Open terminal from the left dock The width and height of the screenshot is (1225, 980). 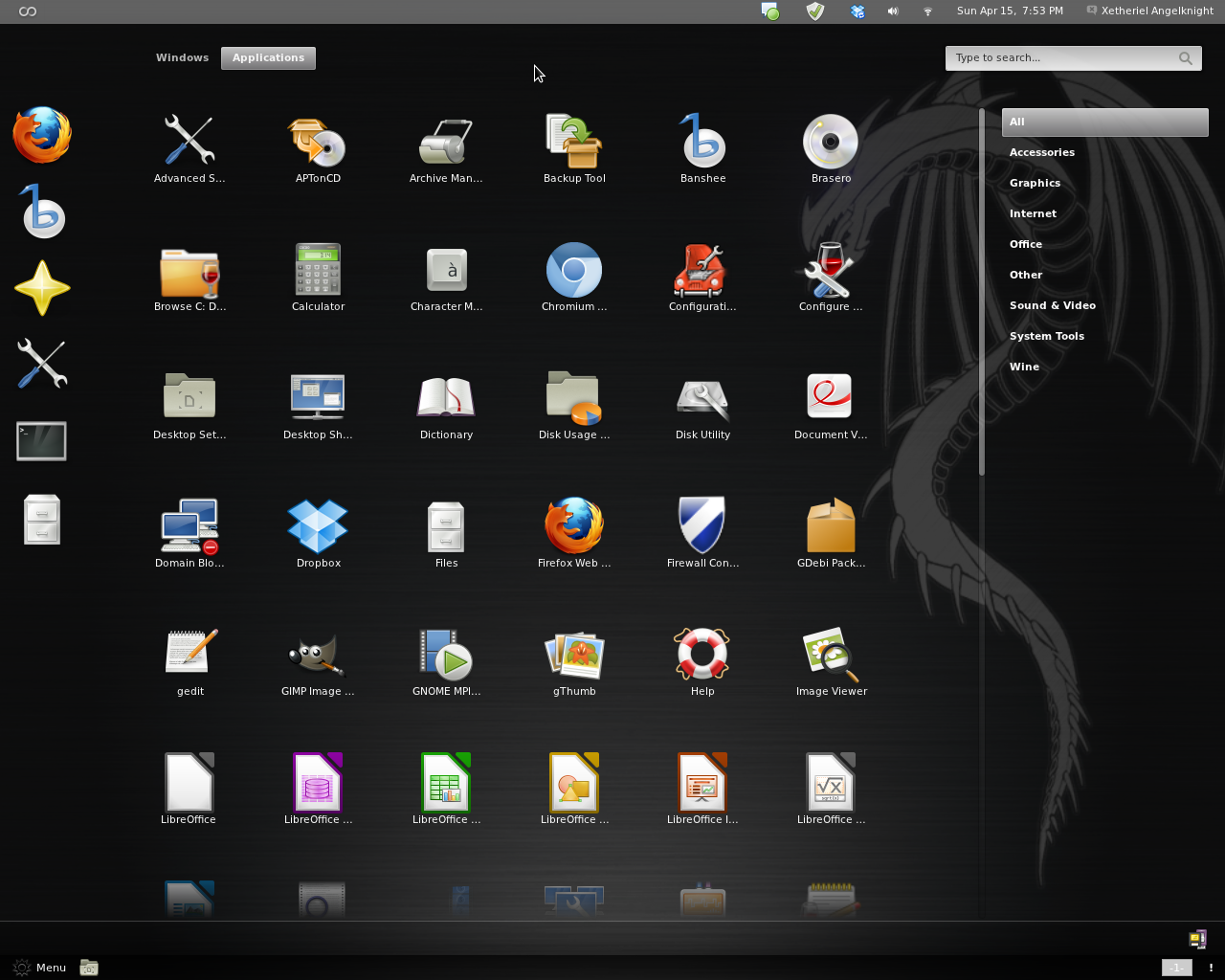point(42,441)
